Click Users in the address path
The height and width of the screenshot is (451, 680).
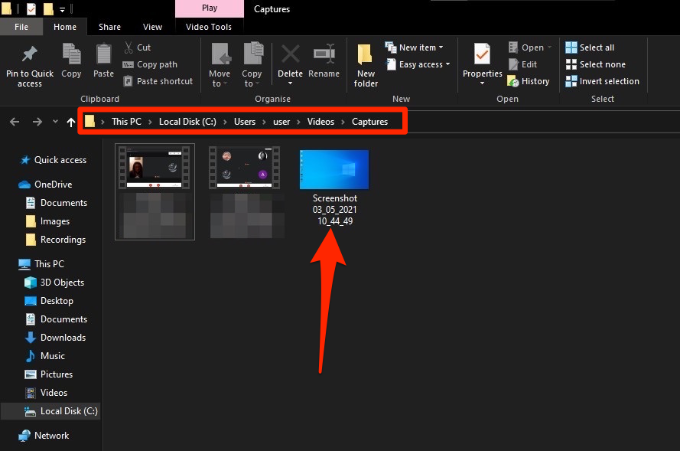point(245,122)
